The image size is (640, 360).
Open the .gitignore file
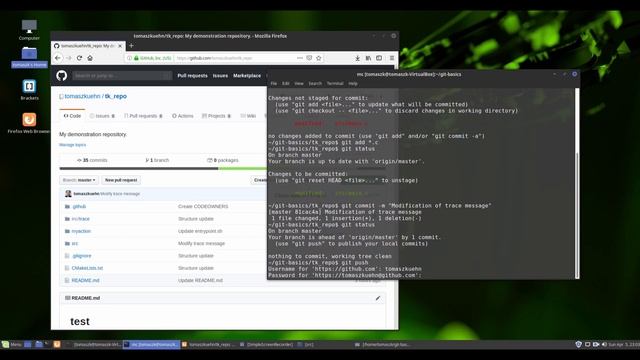pyautogui.click(x=81, y=256)
